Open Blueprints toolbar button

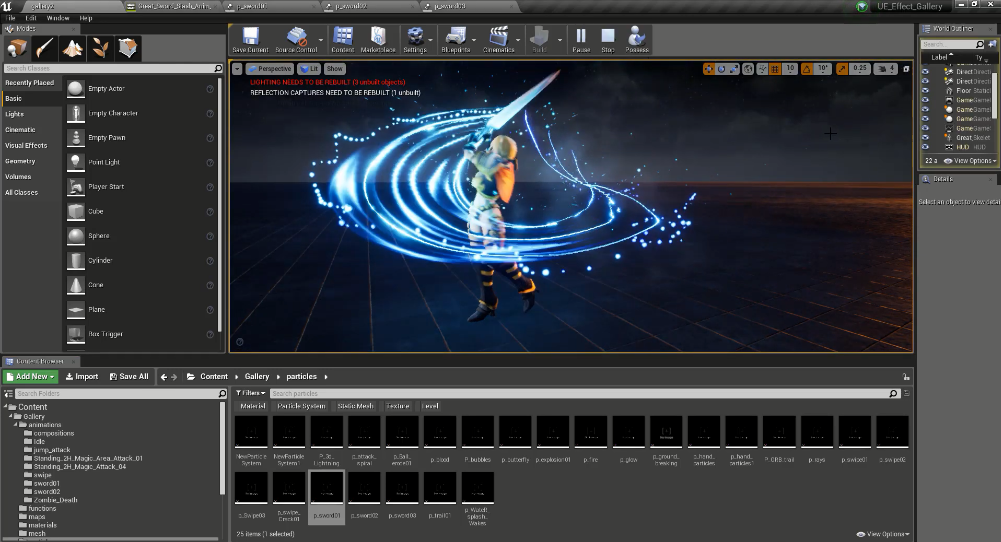[x=455, y=40]
